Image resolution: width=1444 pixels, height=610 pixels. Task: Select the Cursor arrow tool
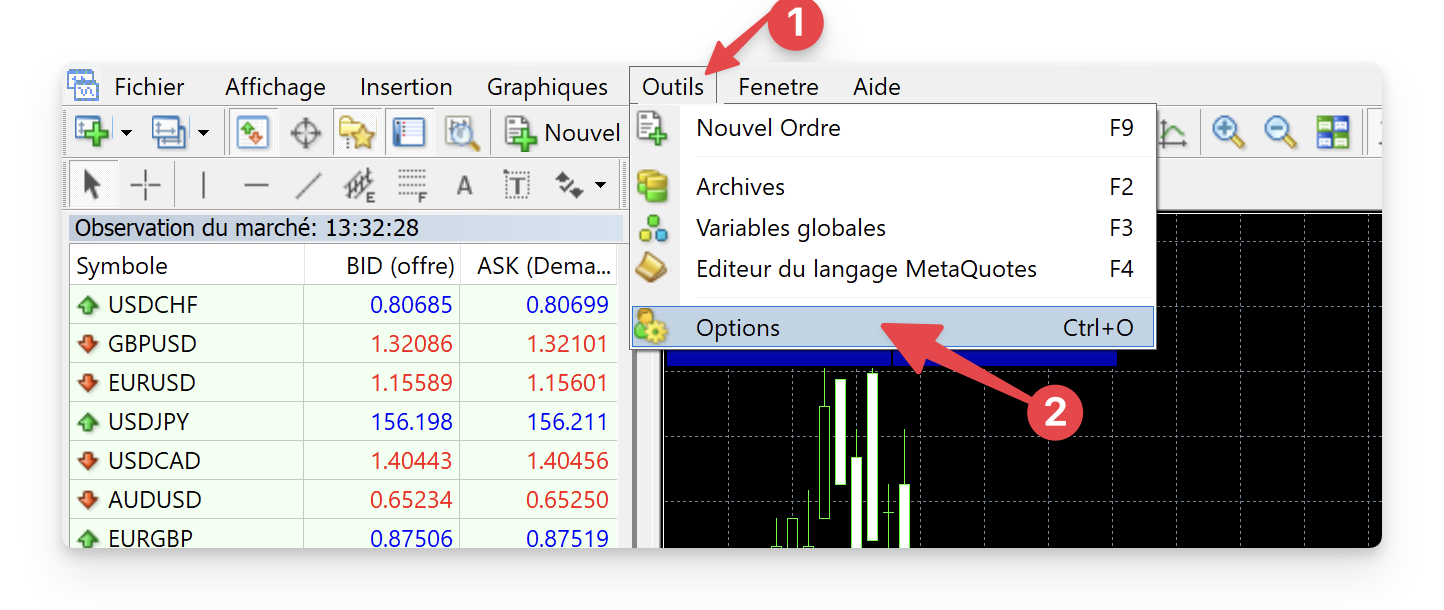[93, 185]
